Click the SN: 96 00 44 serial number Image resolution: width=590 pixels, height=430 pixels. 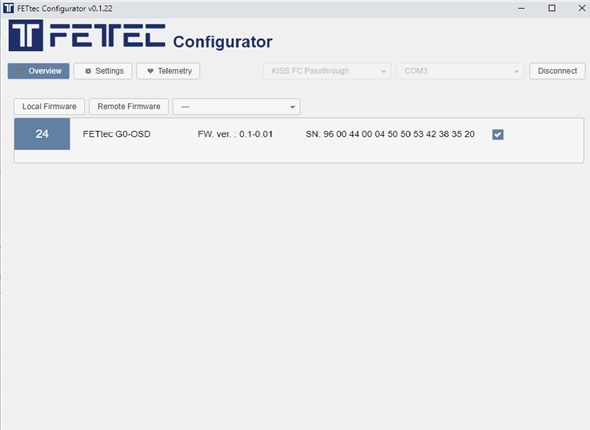[x=390, y=134]
